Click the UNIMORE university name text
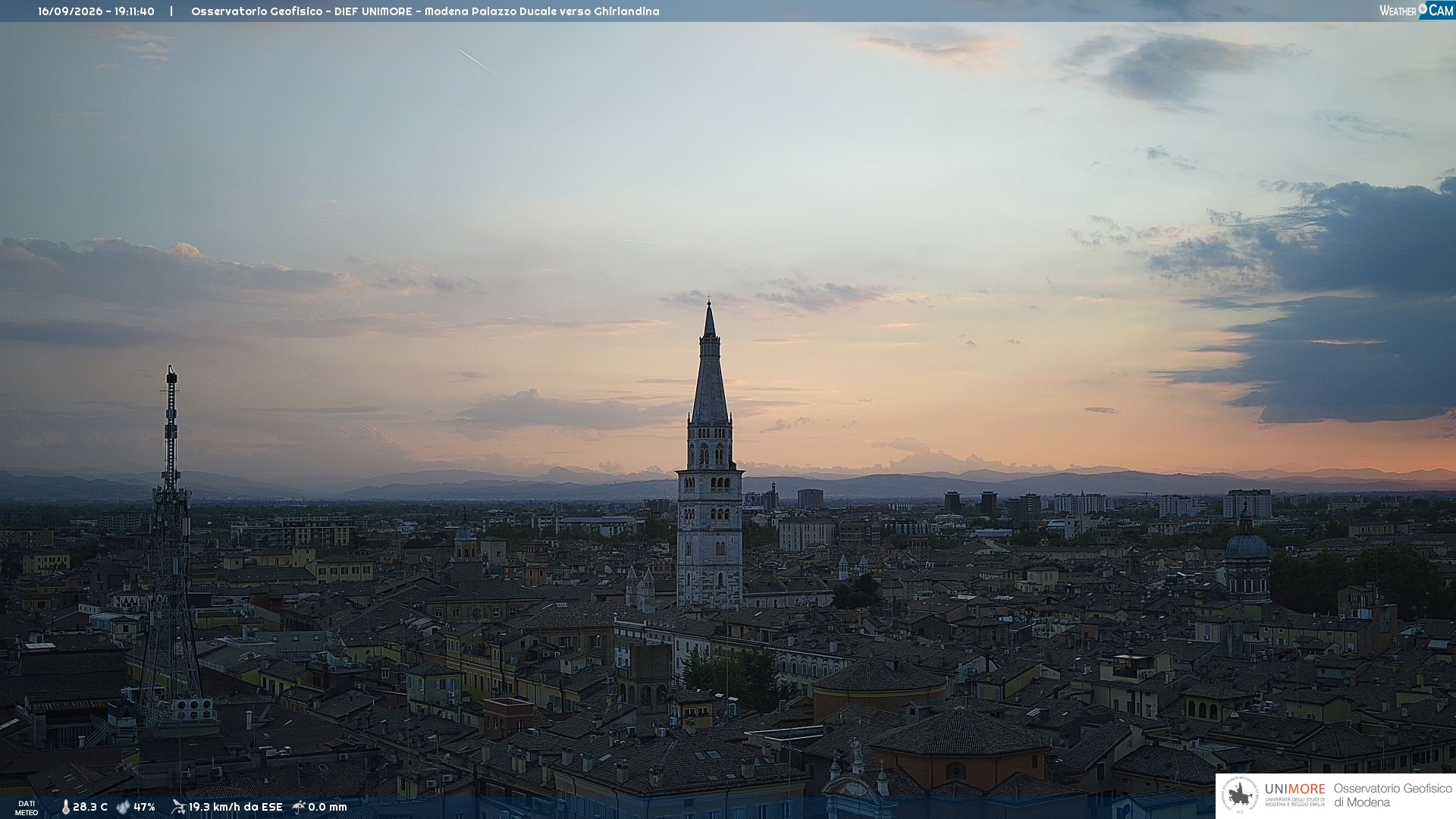This screenshot has height=819, width=1456. point(1294,789)
